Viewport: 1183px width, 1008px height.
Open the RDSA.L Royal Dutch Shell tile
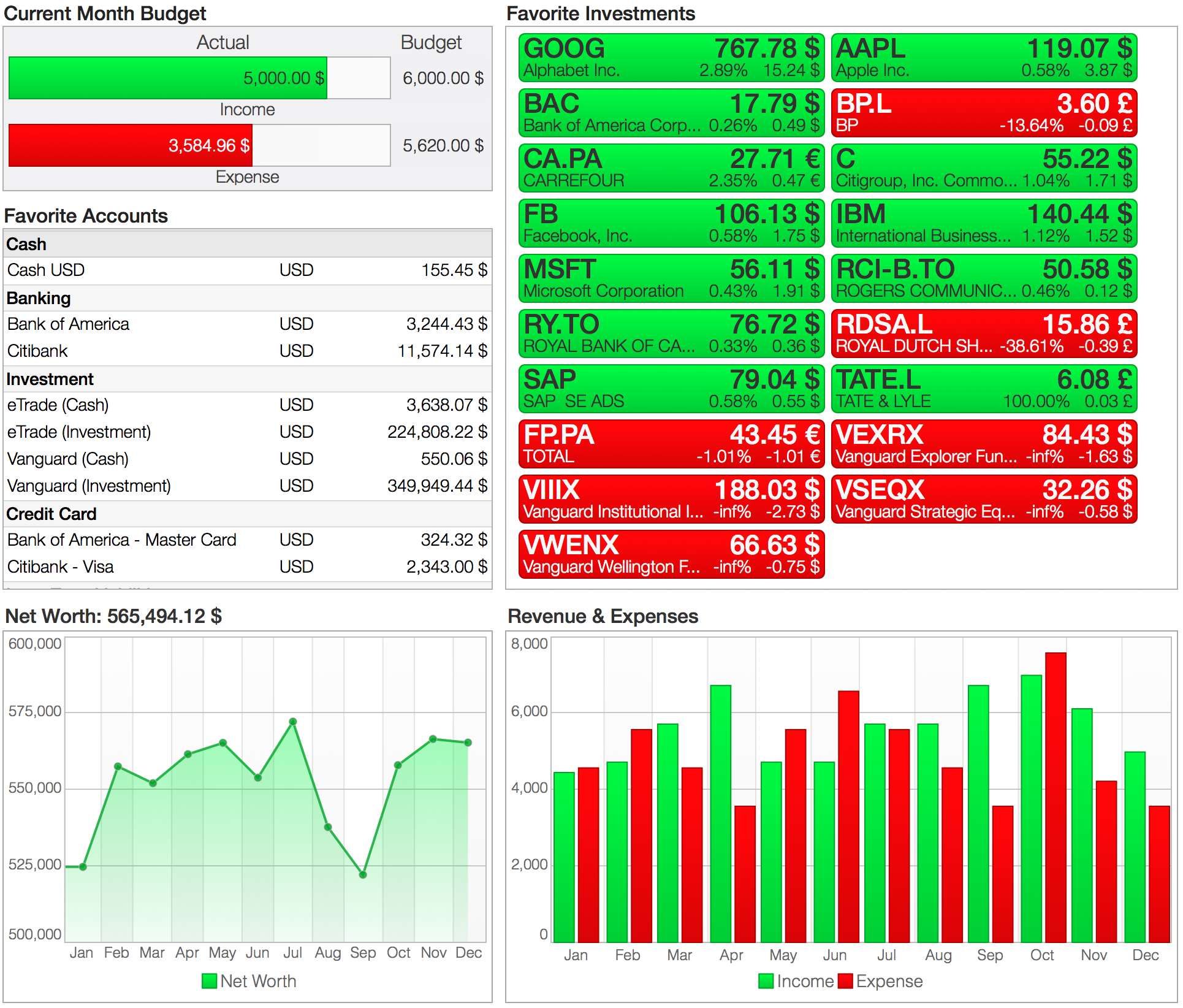pyautogui.click(x=984, y=334)
